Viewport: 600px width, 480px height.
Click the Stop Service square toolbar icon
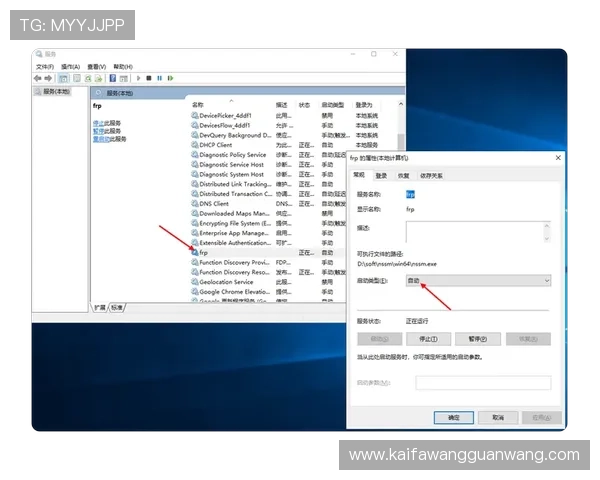(148, 78)
